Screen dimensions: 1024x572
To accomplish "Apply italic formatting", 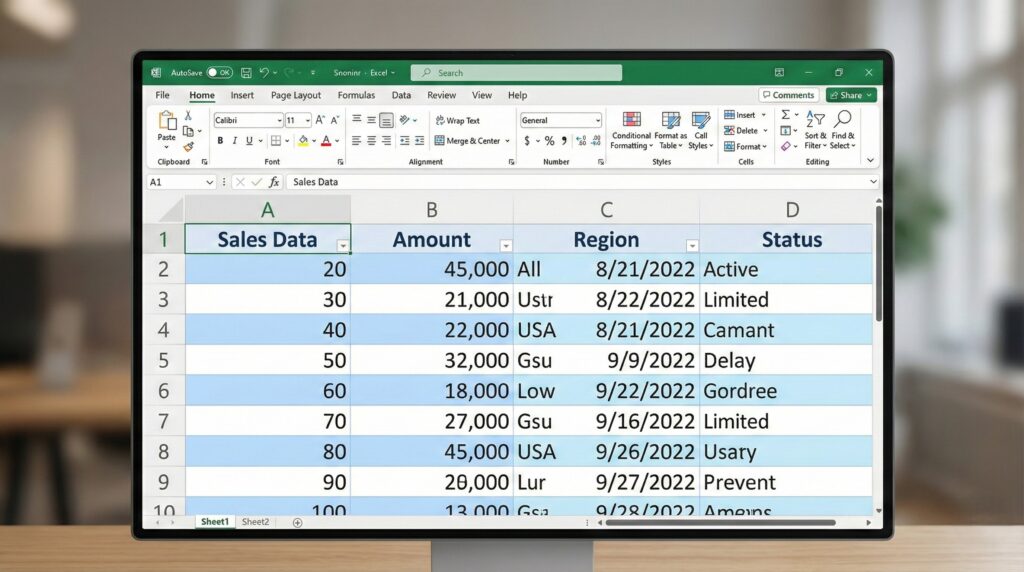I will tap(234, 140).
